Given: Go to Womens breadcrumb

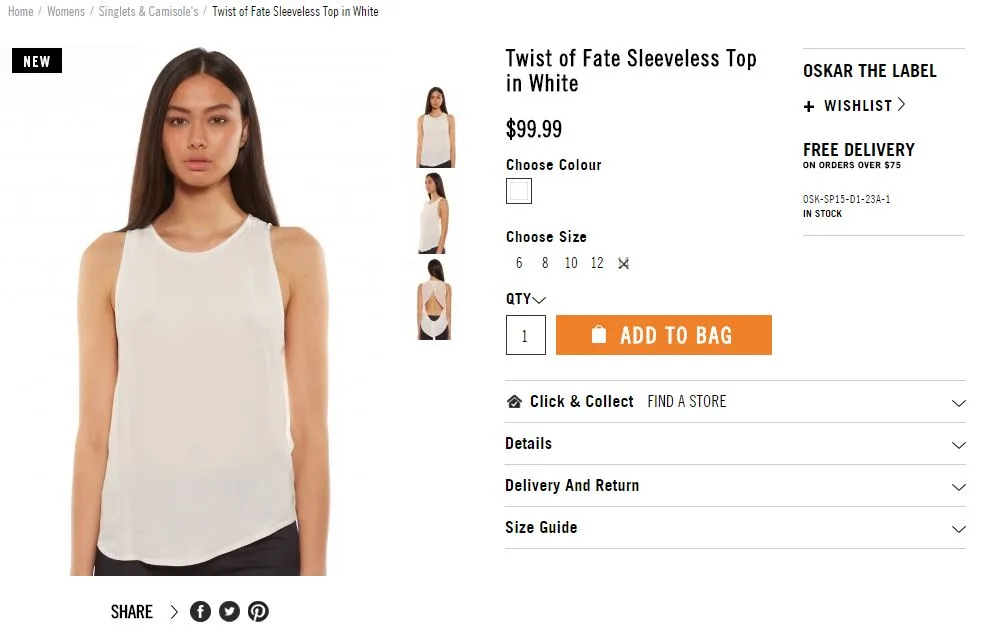Looking at the screenshot, I should point(66,12).
